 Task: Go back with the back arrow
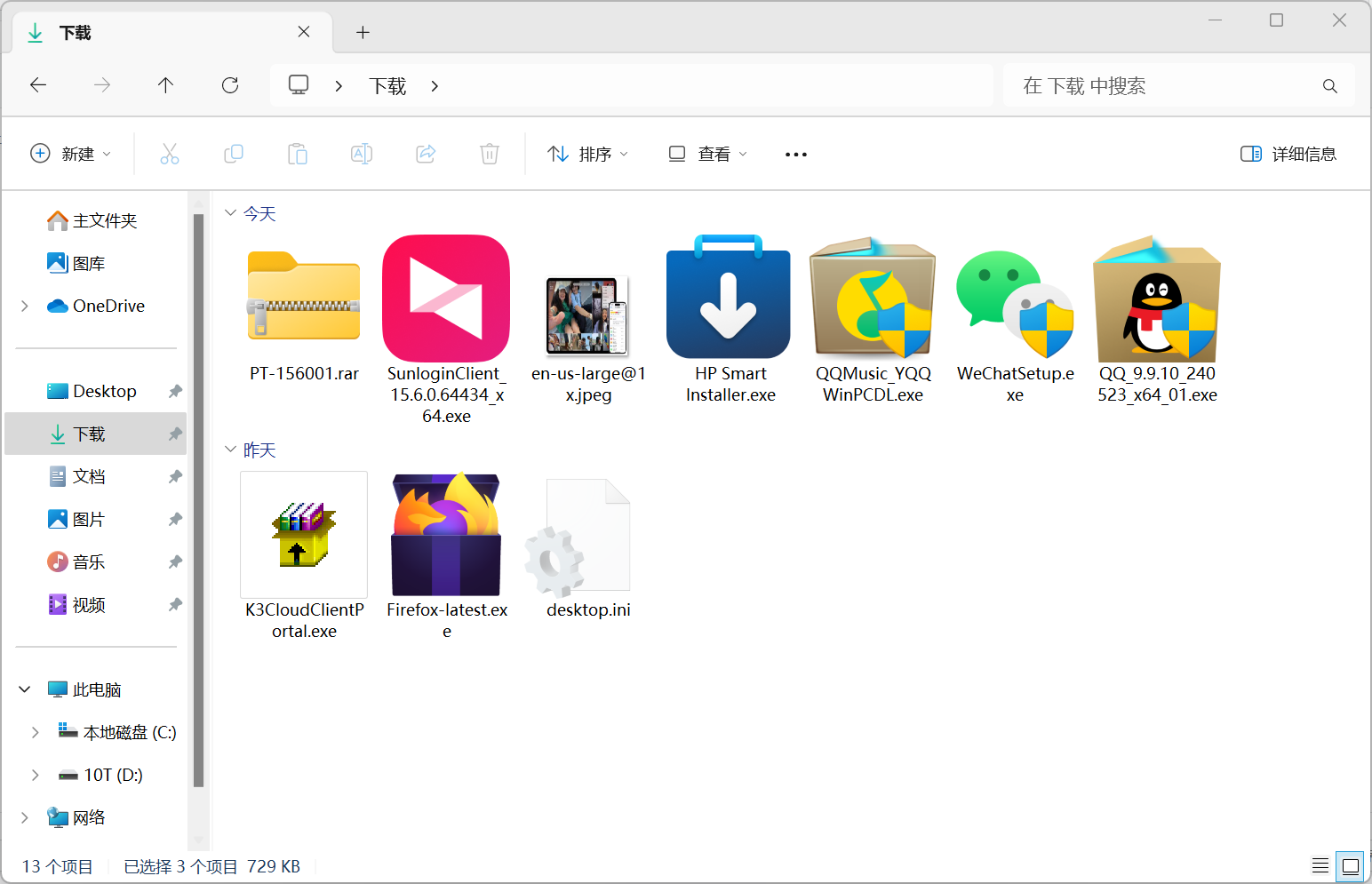[38, 85]
